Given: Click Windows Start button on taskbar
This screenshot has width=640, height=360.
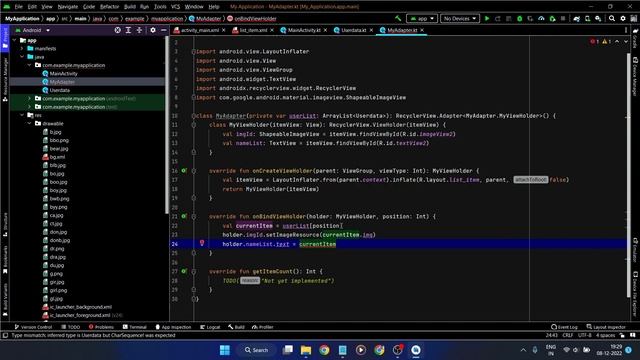Looking at the screenshot, I should pos(224,350).
